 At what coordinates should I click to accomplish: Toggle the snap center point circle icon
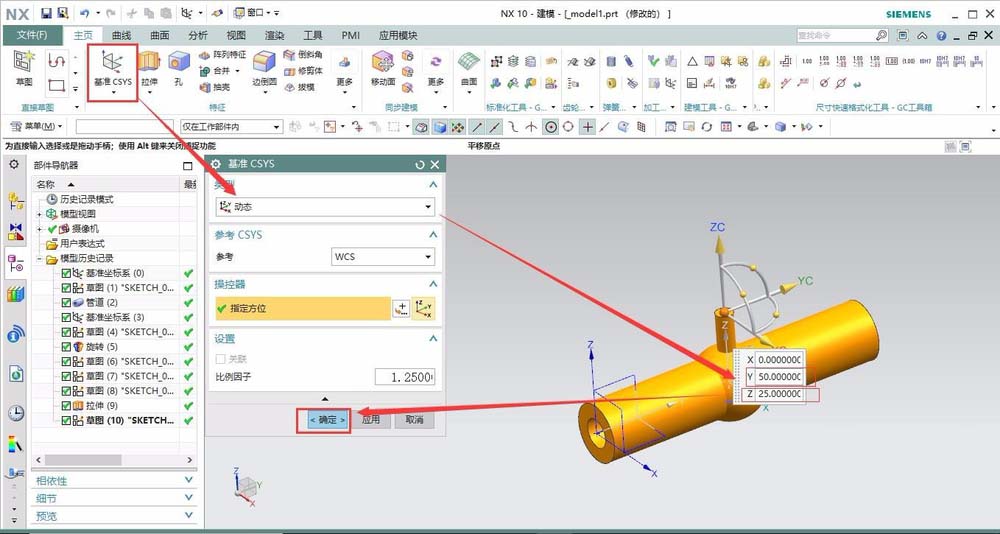coord(550,127)
